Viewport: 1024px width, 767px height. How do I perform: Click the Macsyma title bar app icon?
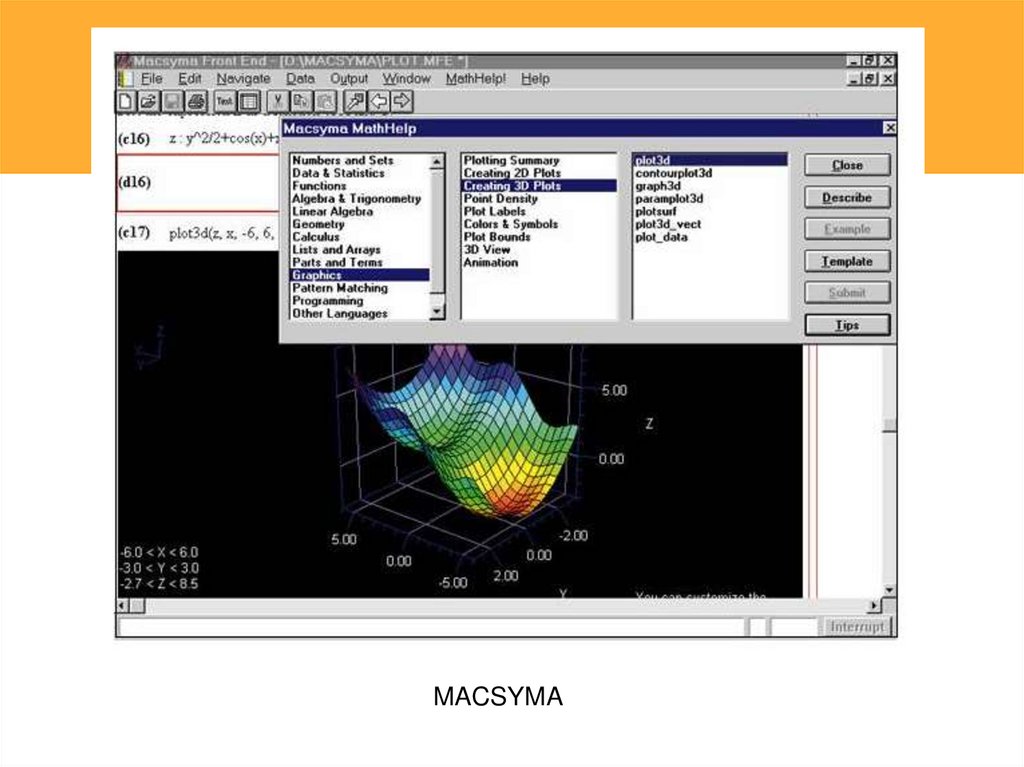click(x=124, y=61)
